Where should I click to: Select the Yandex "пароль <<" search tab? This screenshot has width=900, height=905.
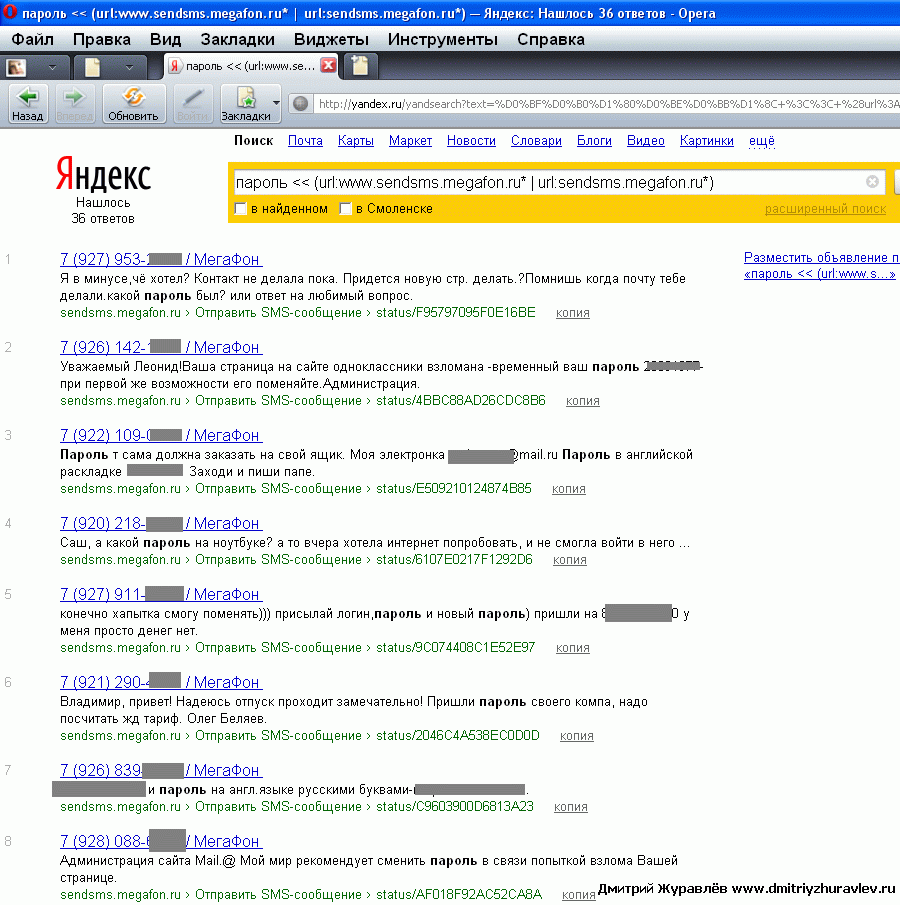(251, 66)
